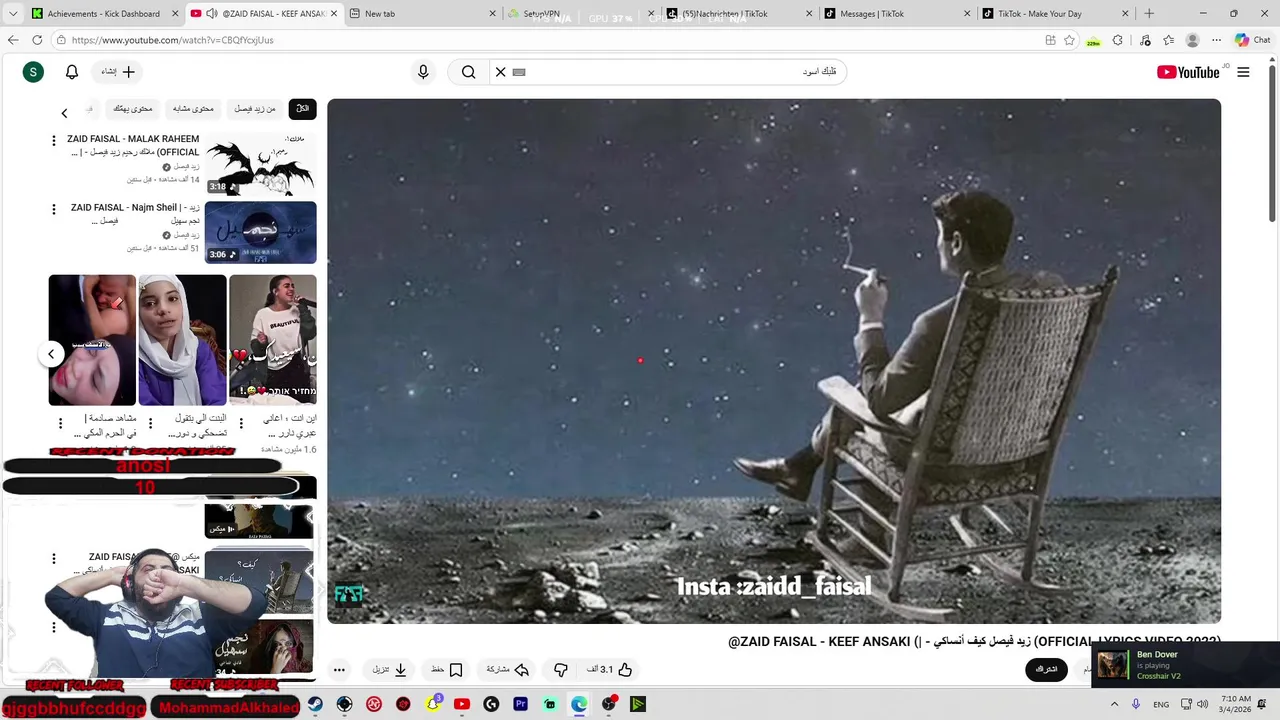Screen dimensions: 1280x720
Task: Open Copilot Chat button
Action: (x=1252, y=40)
